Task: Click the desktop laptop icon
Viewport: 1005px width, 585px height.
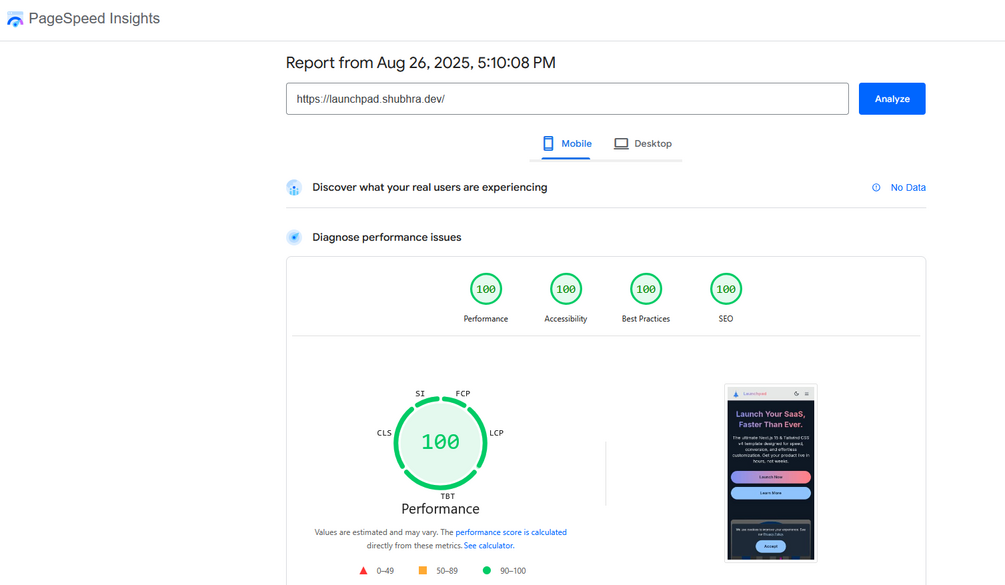Action: tap(621, 144)
